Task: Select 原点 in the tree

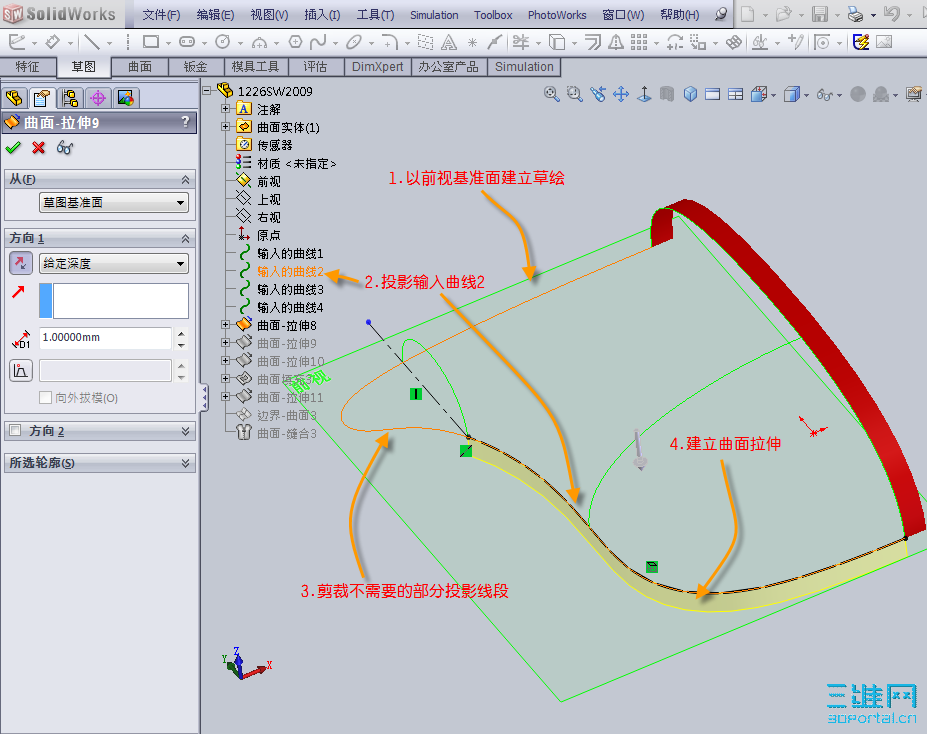Action: coord(269,235)
